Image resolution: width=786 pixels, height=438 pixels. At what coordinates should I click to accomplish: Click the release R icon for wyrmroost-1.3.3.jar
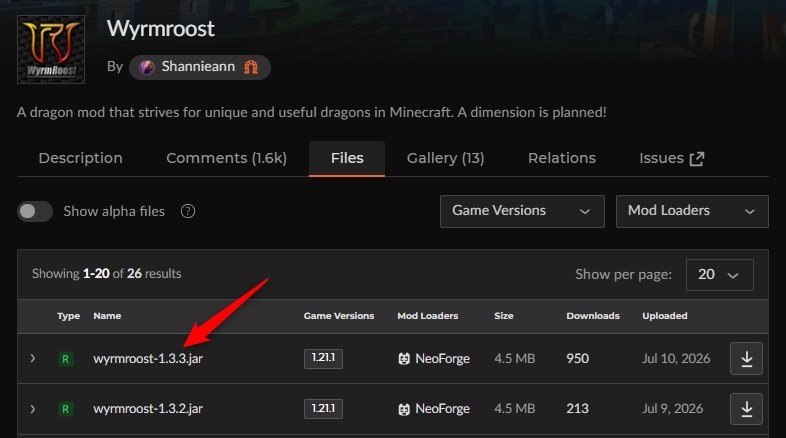click(x=65, y=359)
